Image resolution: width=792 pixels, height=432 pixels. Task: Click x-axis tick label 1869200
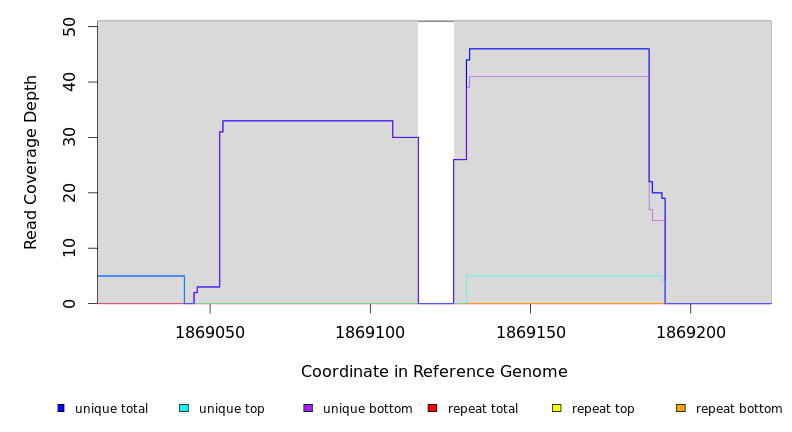pos(691,332)
